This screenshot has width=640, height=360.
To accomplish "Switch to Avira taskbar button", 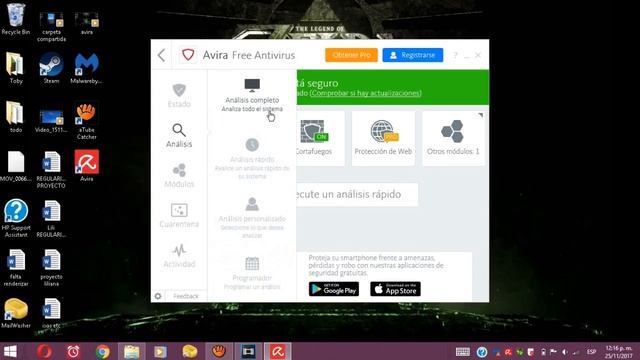I will pyautogui.click(x=278, y=351).
